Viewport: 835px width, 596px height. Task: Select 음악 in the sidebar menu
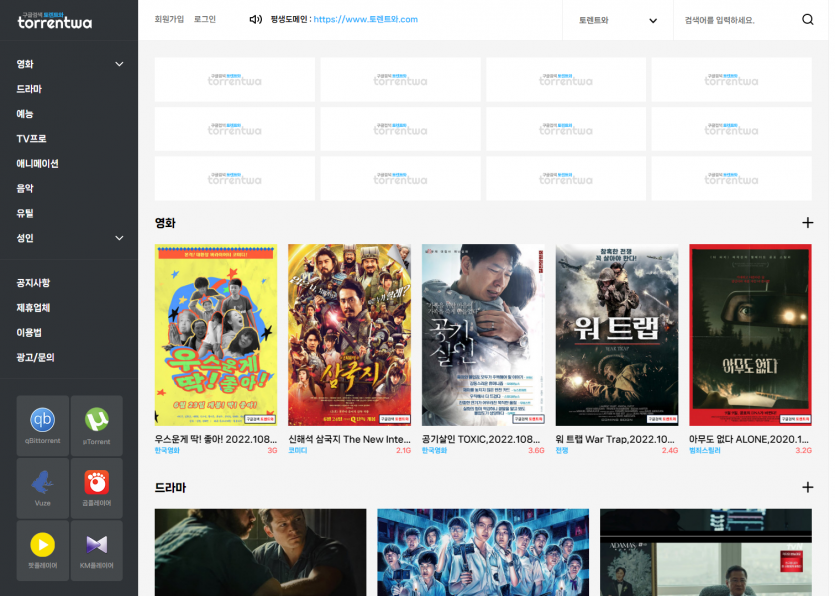coord(25,189)
